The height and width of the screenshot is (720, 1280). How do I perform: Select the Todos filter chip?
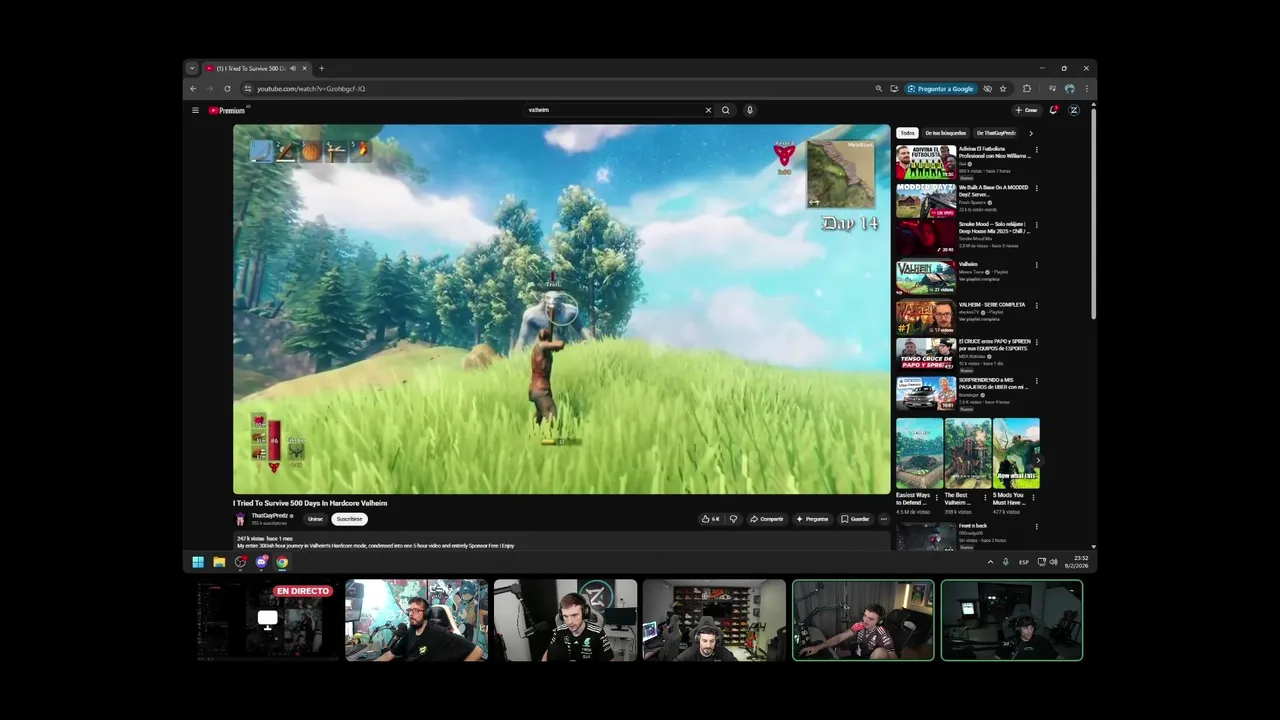907,133
